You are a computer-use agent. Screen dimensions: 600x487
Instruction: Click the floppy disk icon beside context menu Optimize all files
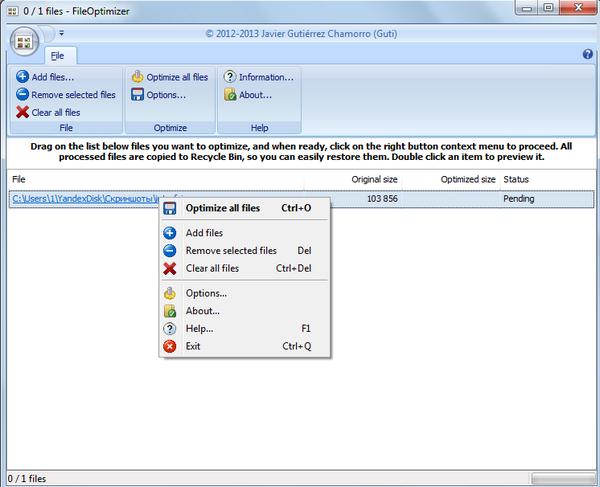point(170,208)
